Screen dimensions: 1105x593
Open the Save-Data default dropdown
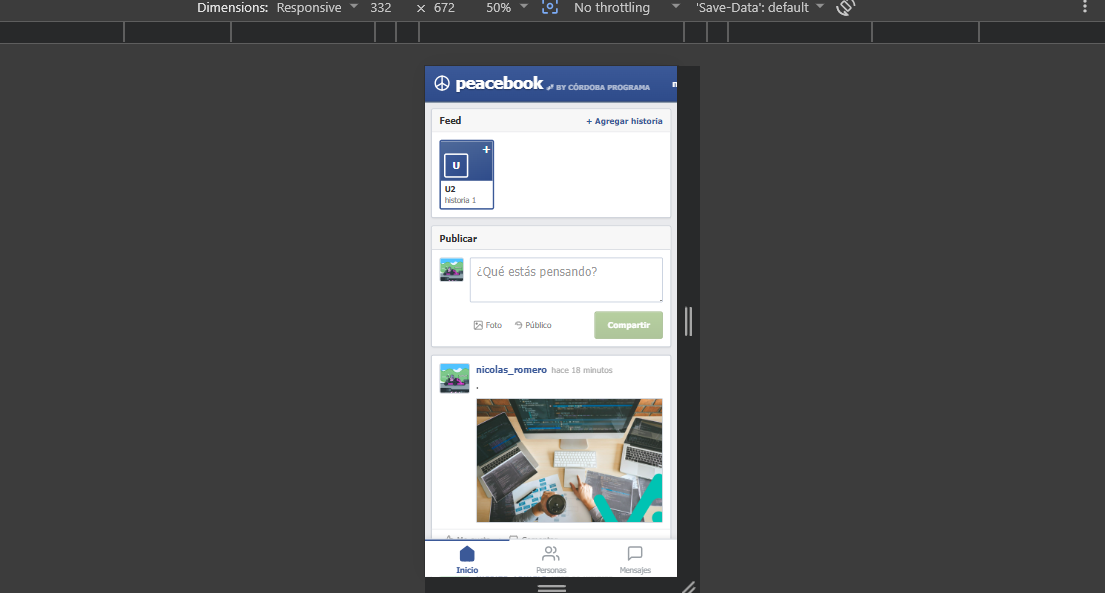tap(760, 8)
